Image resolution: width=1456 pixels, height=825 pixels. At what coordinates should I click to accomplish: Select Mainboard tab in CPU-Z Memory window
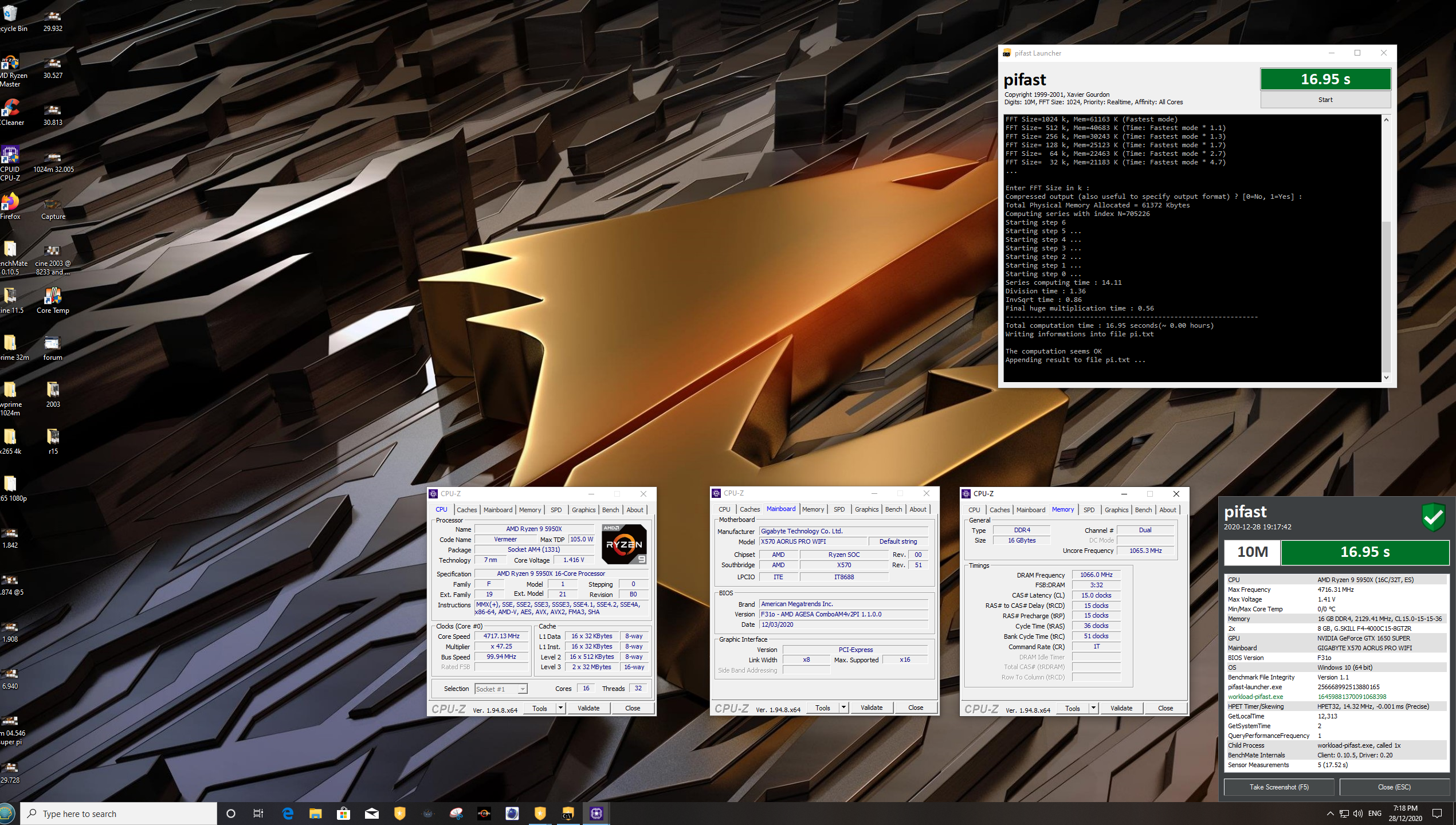1030,510
